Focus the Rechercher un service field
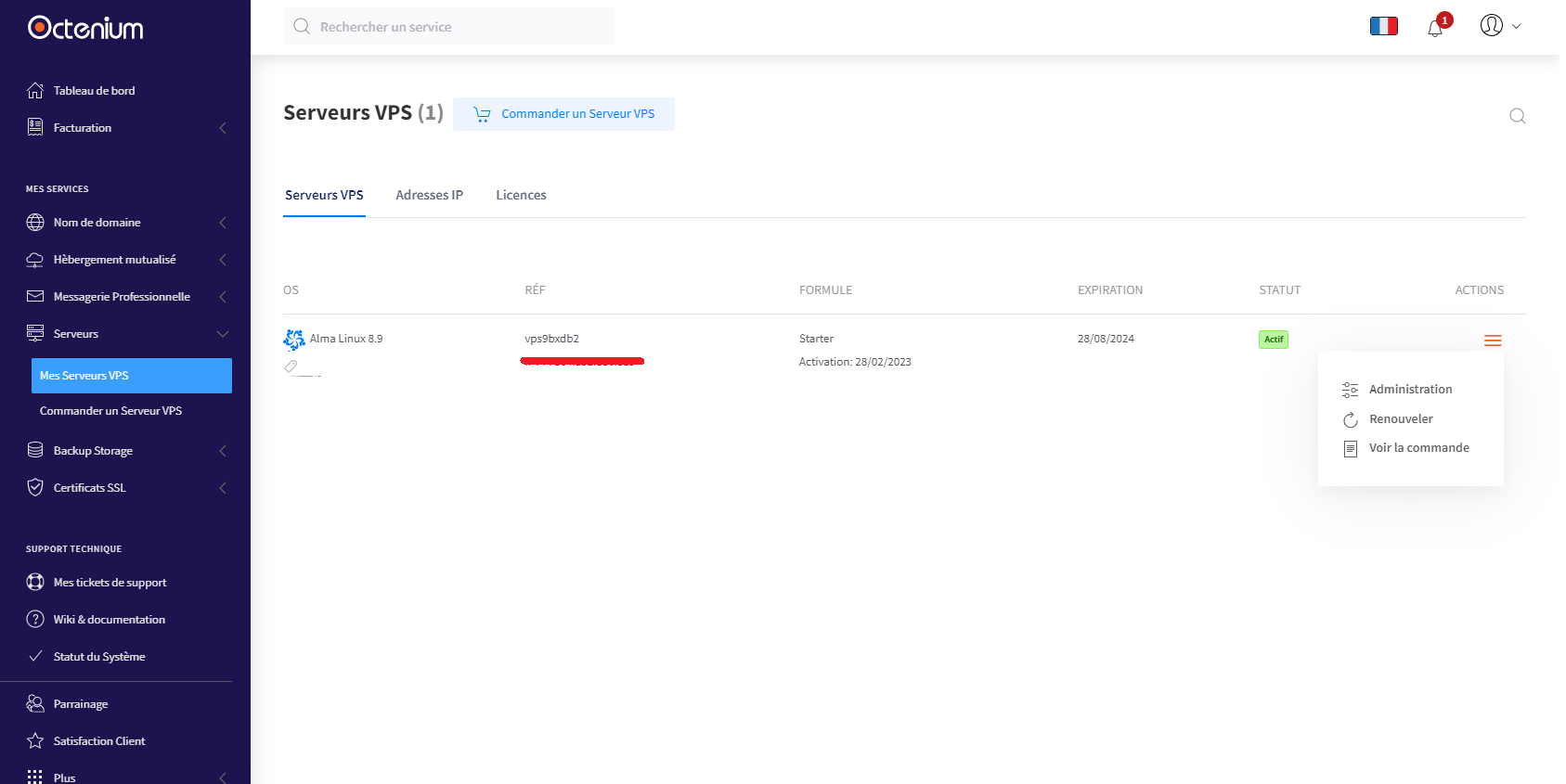 pyautogui.click(x=449, y=26)
